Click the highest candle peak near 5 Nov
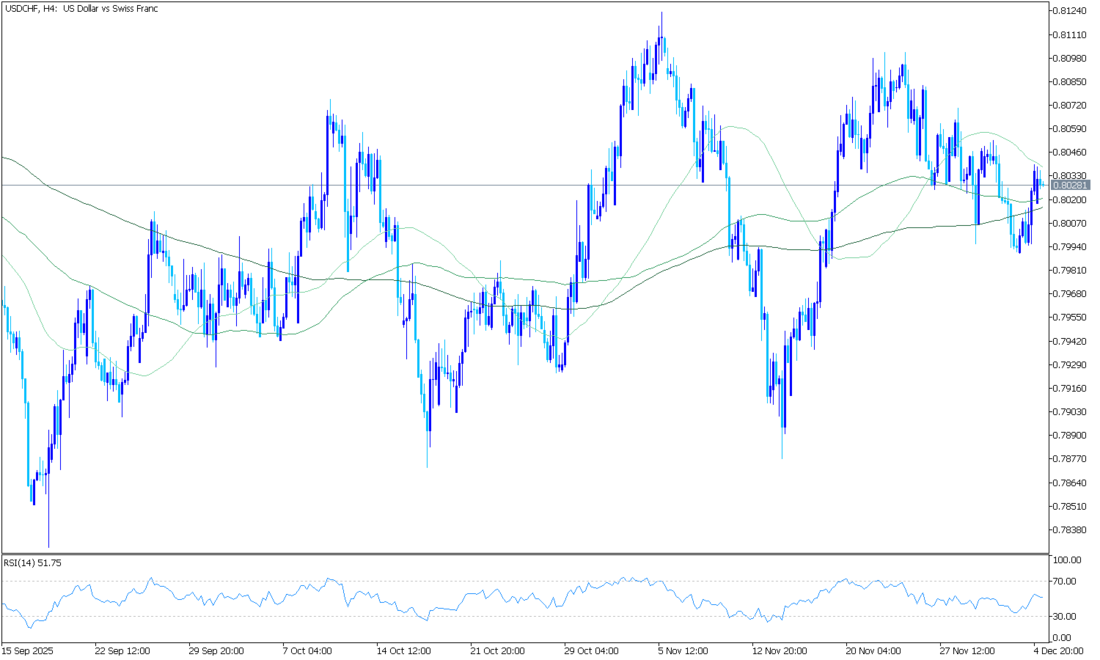1100x660 pixels. tap(662, 14)
